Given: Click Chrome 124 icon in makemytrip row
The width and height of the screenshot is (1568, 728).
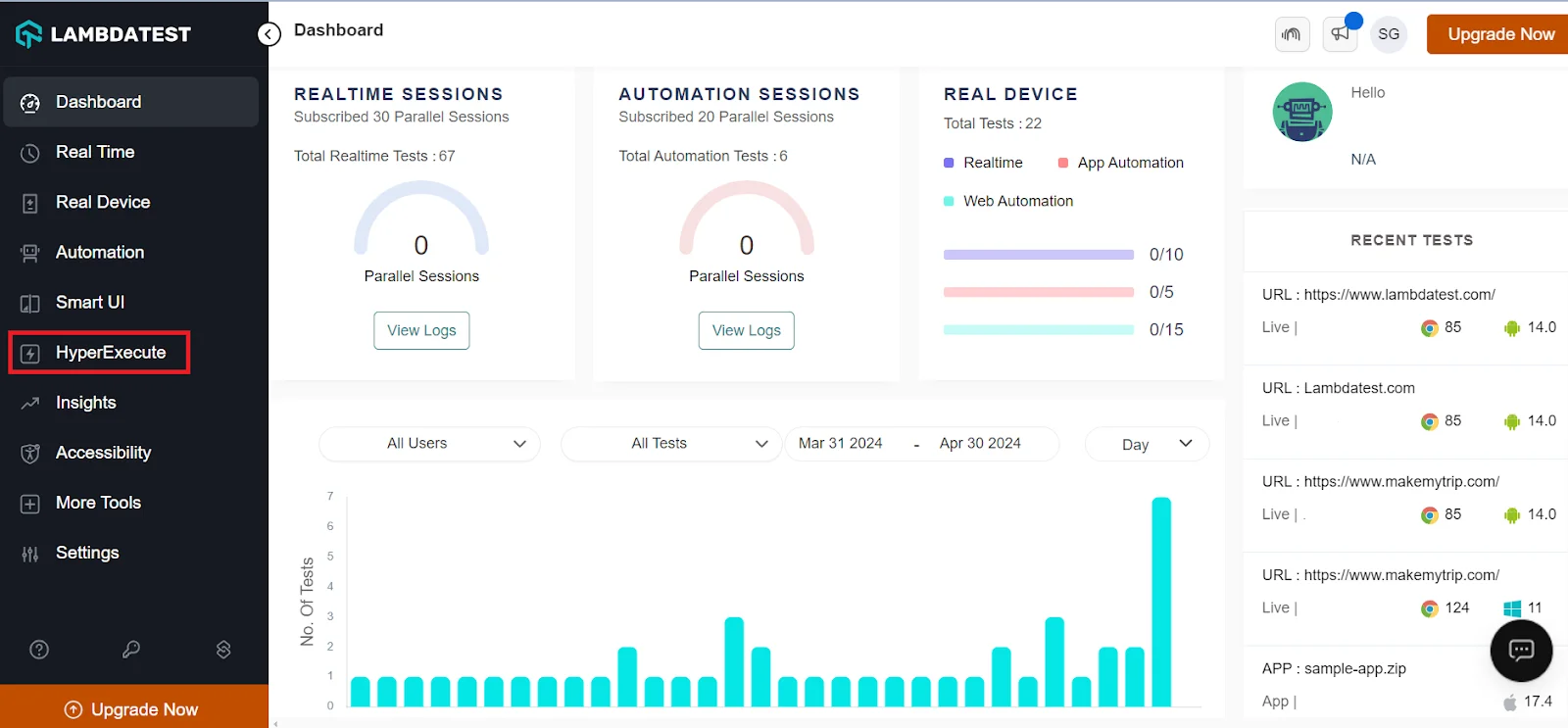Looking at the screenshot, I should 1430,608.
